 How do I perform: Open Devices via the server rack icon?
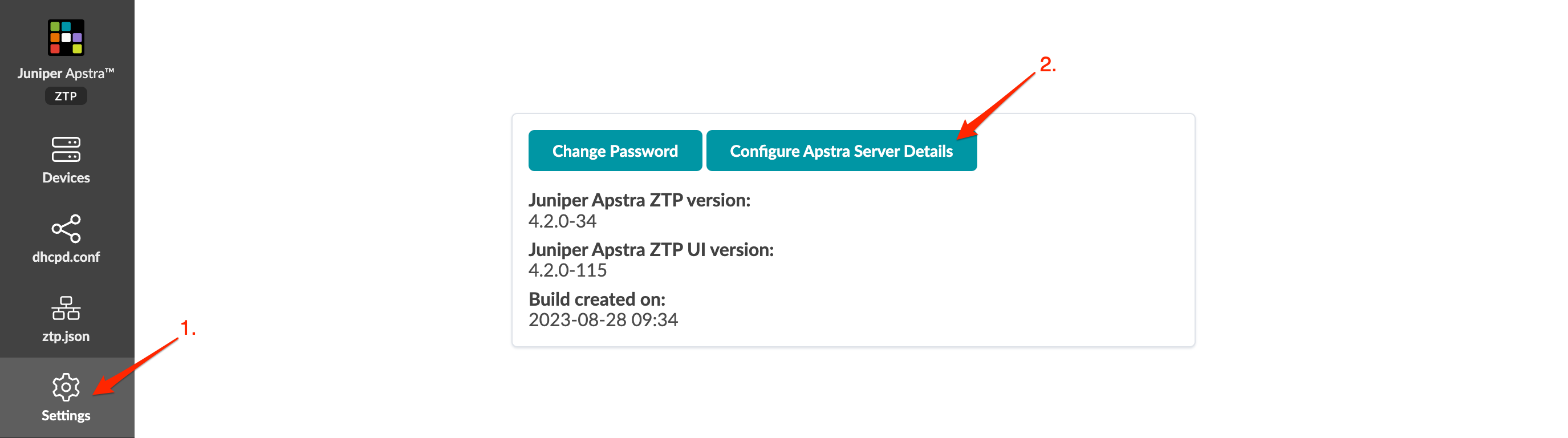(x=66, y=149)
